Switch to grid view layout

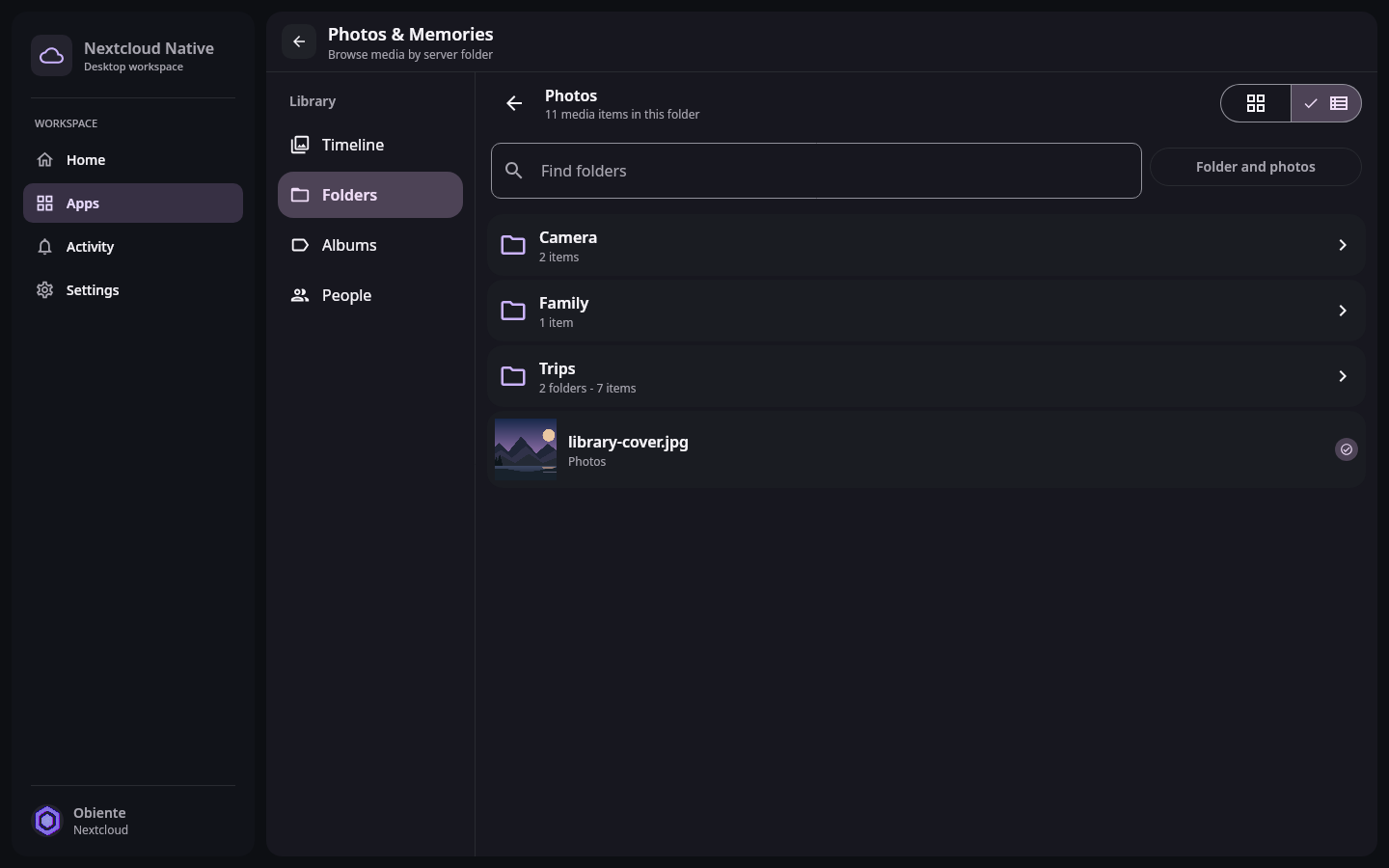[1256, 103]
